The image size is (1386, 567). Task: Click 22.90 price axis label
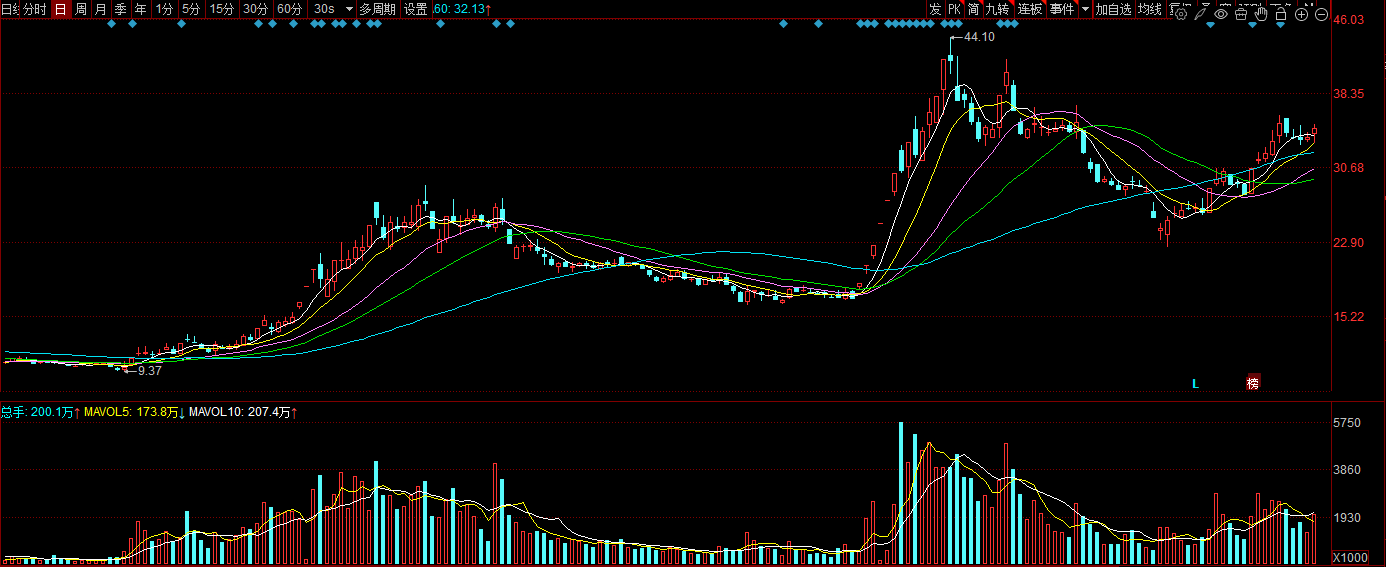(x=1350, y=243)
